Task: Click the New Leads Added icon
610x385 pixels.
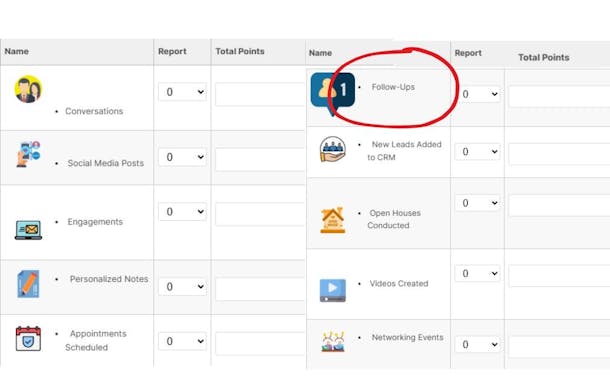Action: (x=333, y=149)
